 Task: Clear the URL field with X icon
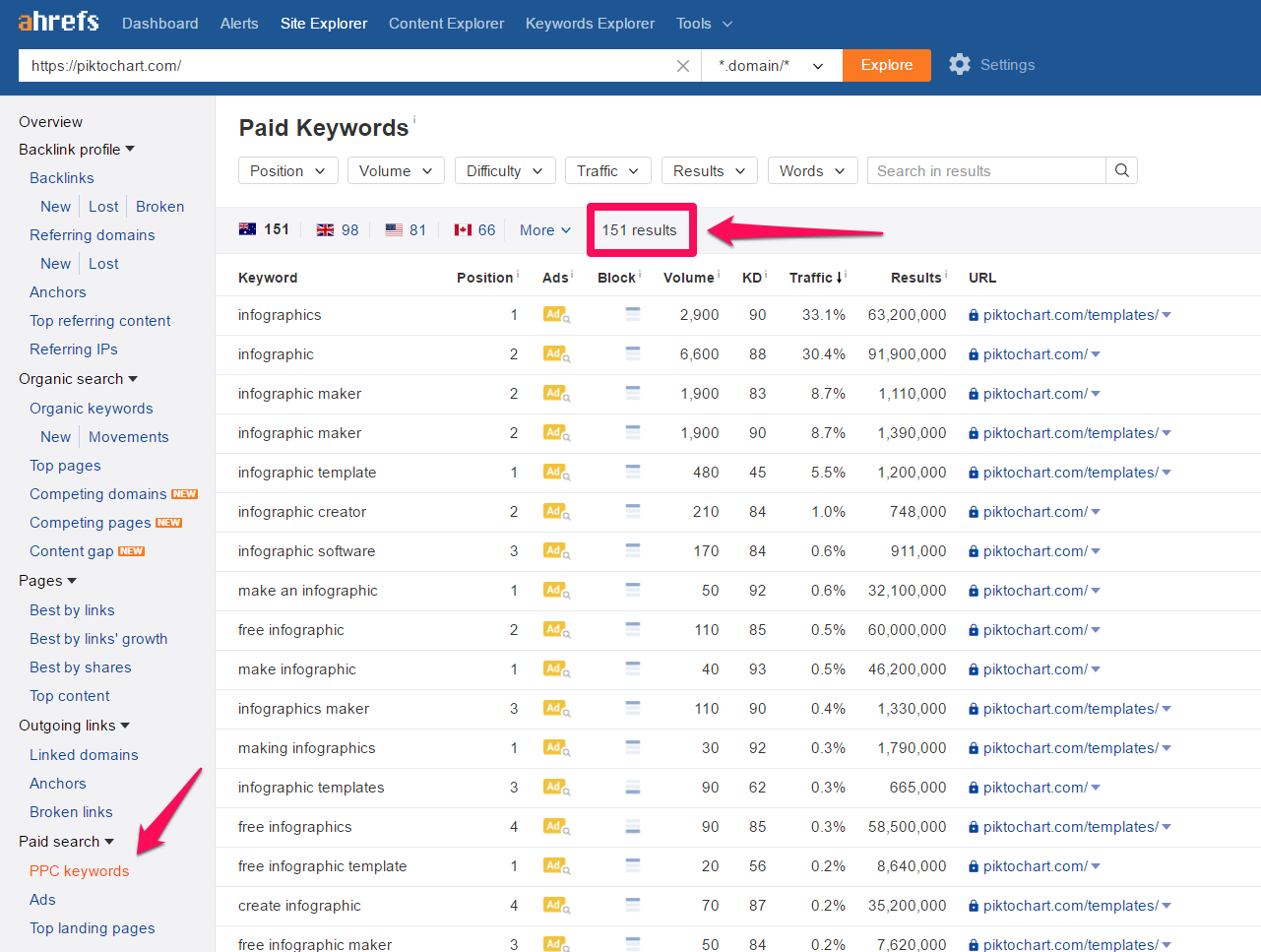click(682, 66)
